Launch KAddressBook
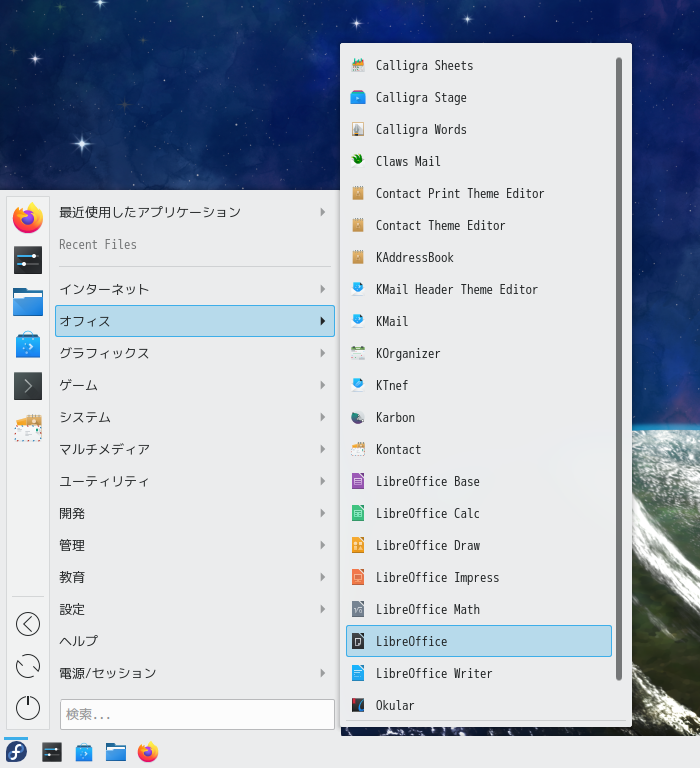This screenshot has width=700, height=768. (x=479, y=257)
